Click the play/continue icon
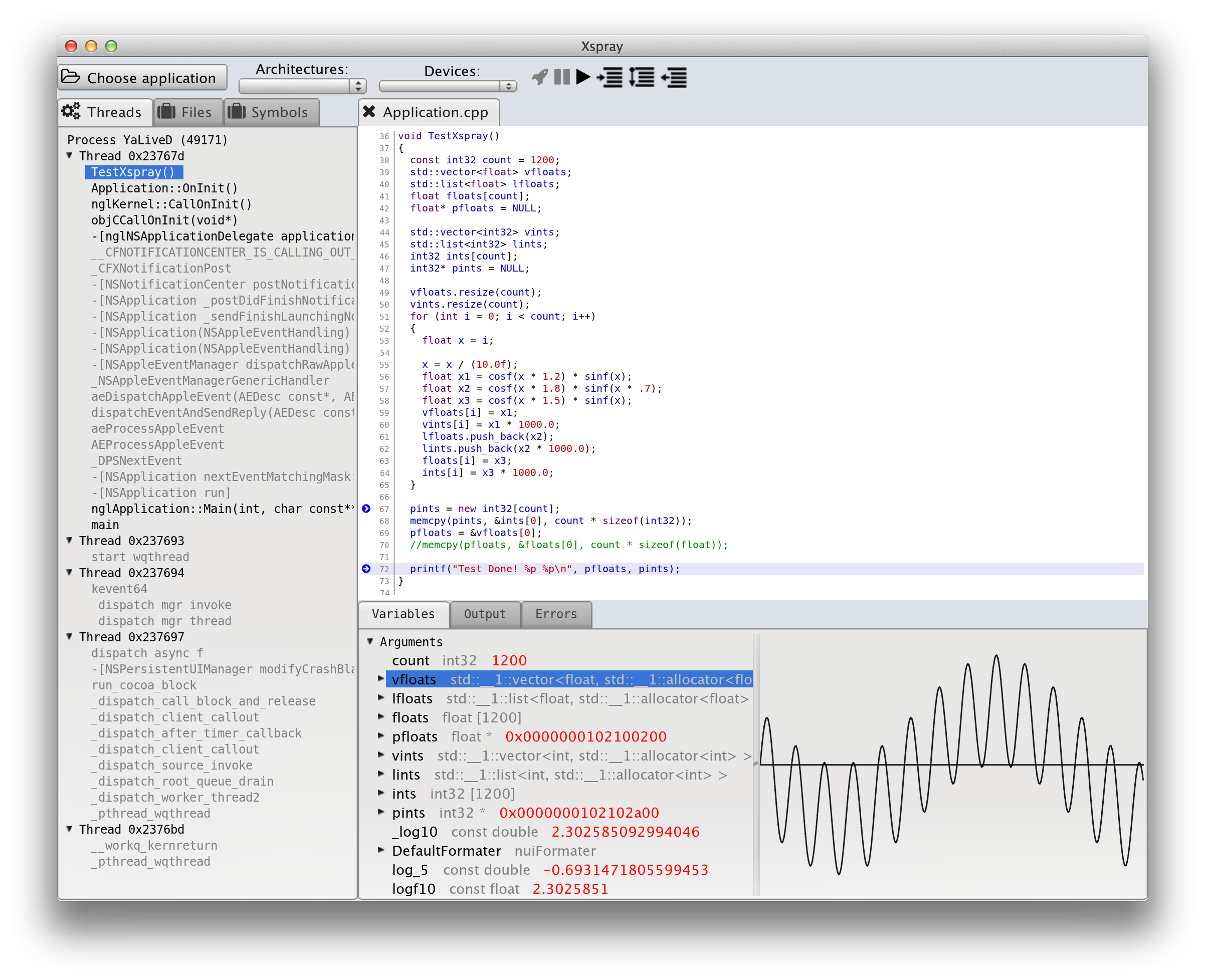 (583, 77)
